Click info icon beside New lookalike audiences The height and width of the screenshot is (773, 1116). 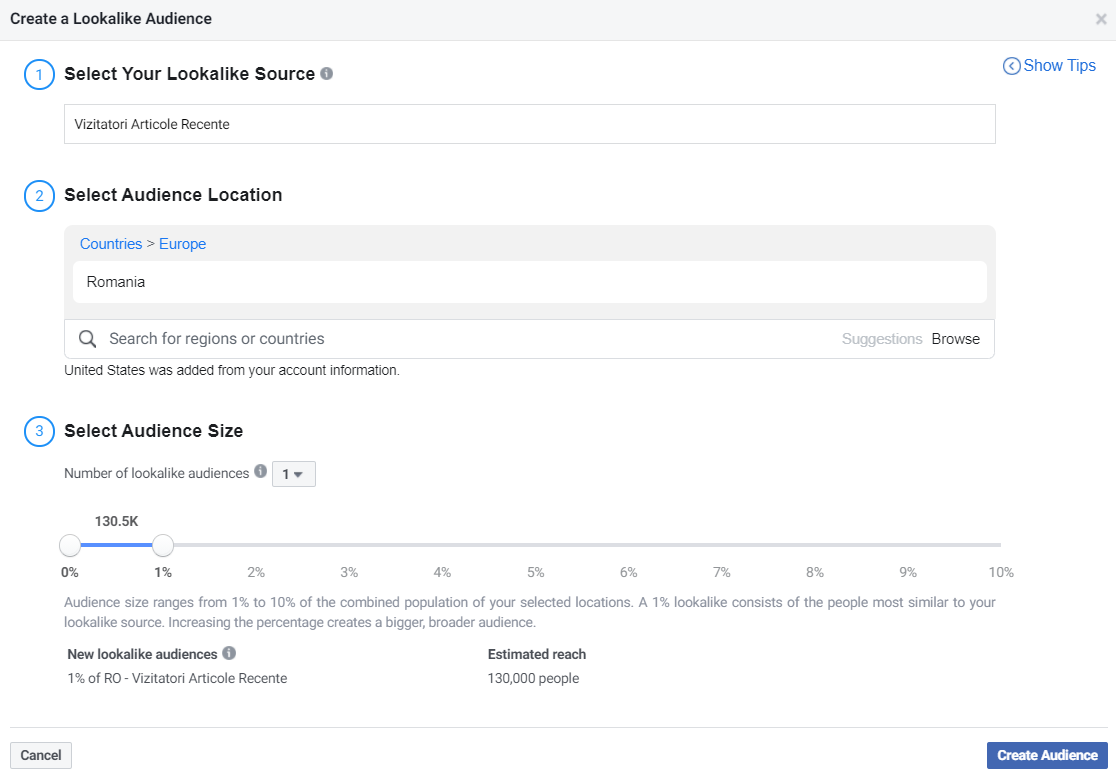[229, 653]
